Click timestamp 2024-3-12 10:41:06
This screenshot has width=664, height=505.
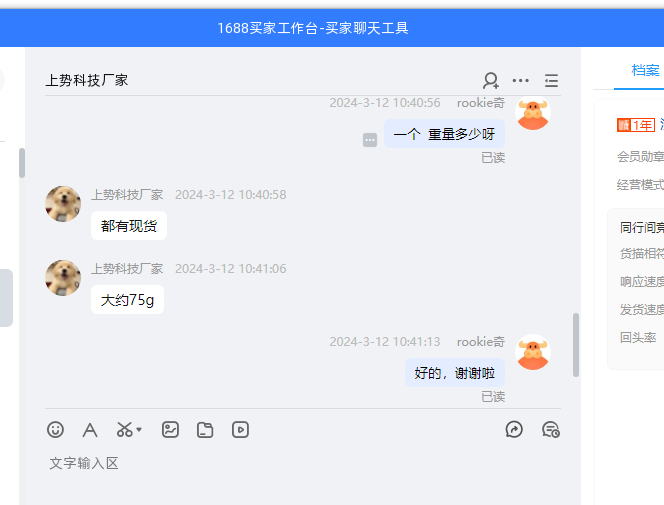[x=231, y=269]
